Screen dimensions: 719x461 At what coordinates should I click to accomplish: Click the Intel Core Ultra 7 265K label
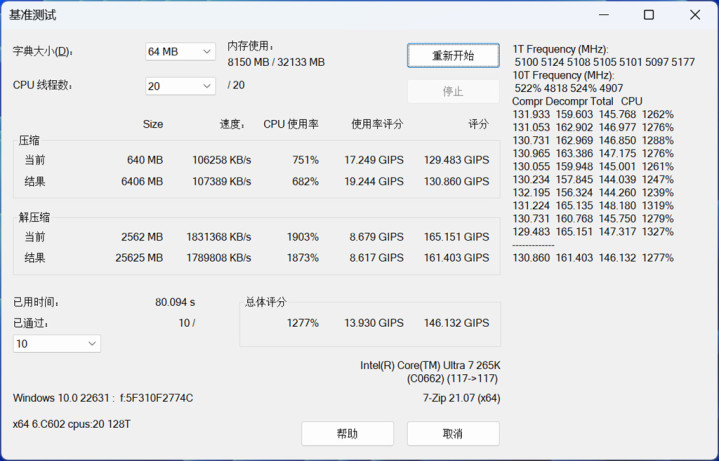tap(430, 366)
